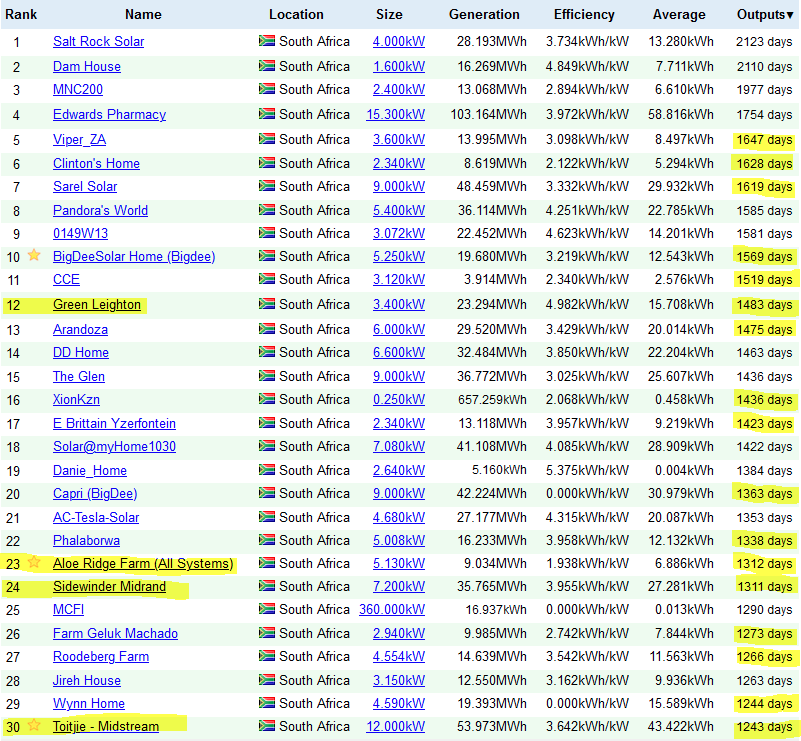The height and width of the screenshot is (741, 801).
Task: Click the star icon beside Aloe Ridge Farm
Action: coord(34,562)
